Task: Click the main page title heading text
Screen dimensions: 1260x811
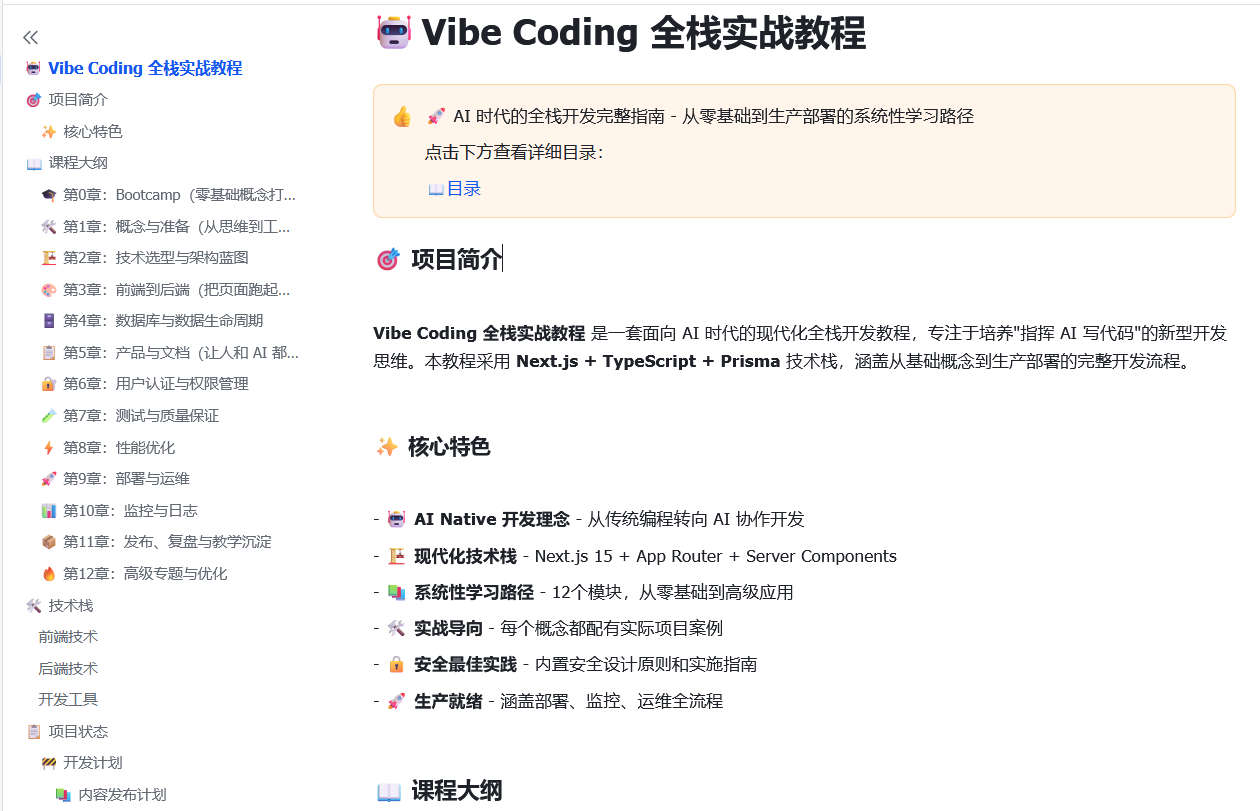Action: 643,33
